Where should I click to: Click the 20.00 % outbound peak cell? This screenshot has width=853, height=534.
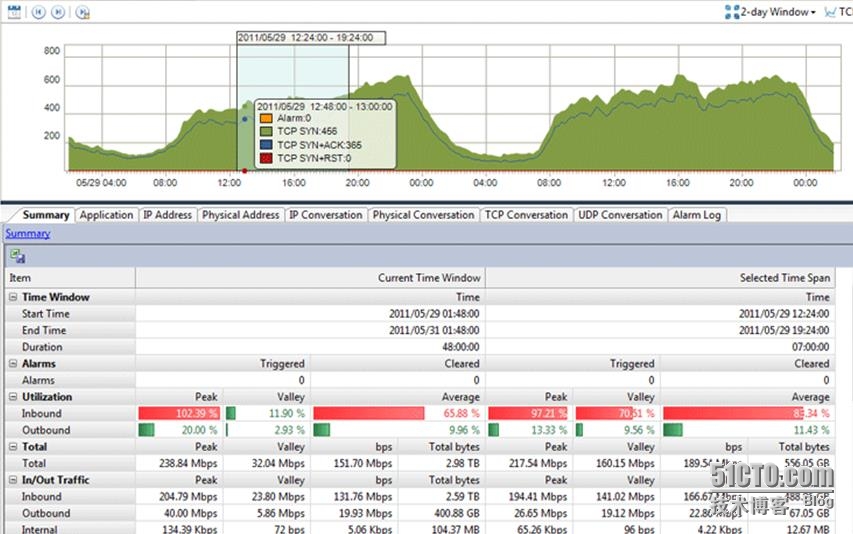click(179, 430)
